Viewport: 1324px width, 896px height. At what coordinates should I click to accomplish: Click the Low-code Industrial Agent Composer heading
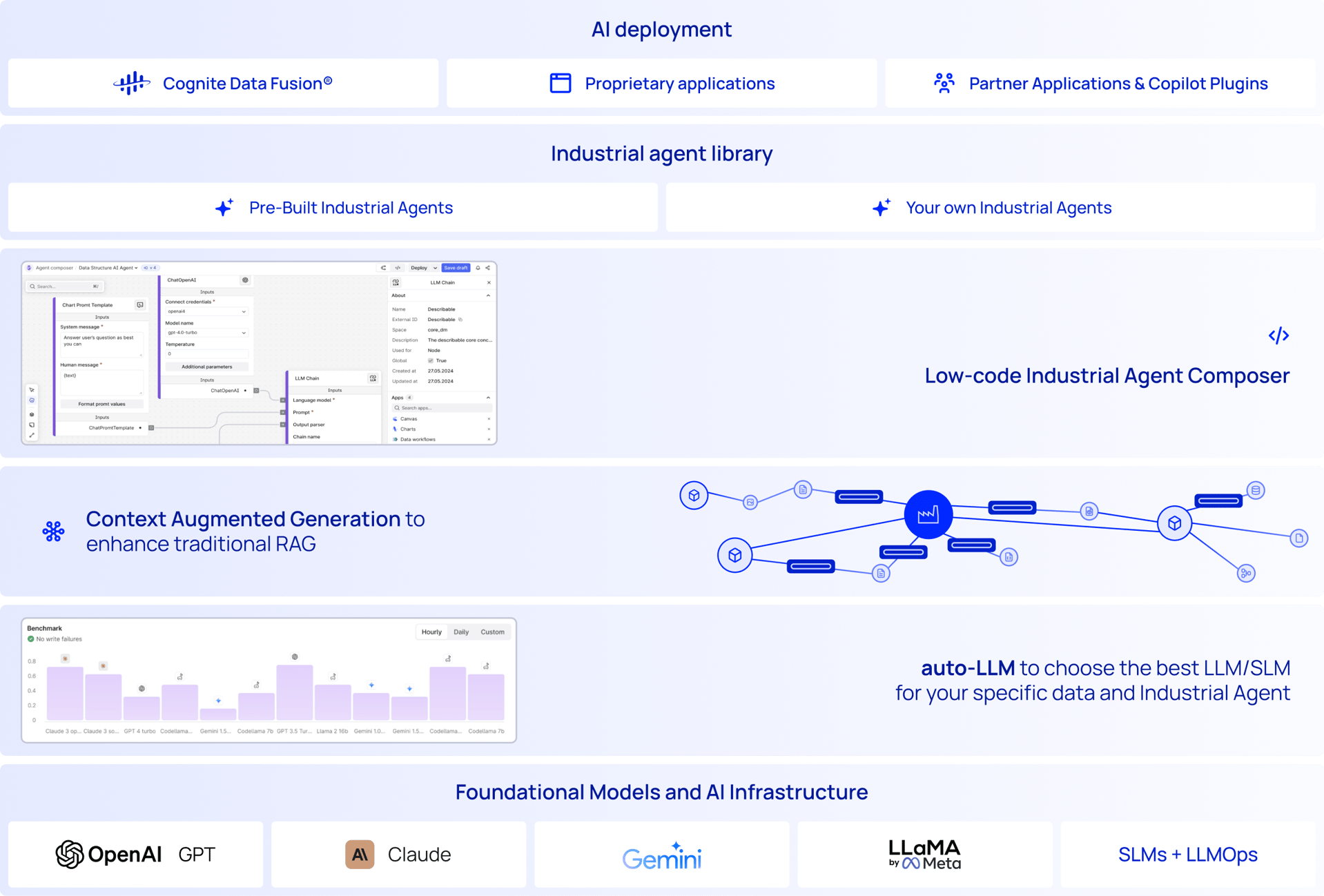1107,376
